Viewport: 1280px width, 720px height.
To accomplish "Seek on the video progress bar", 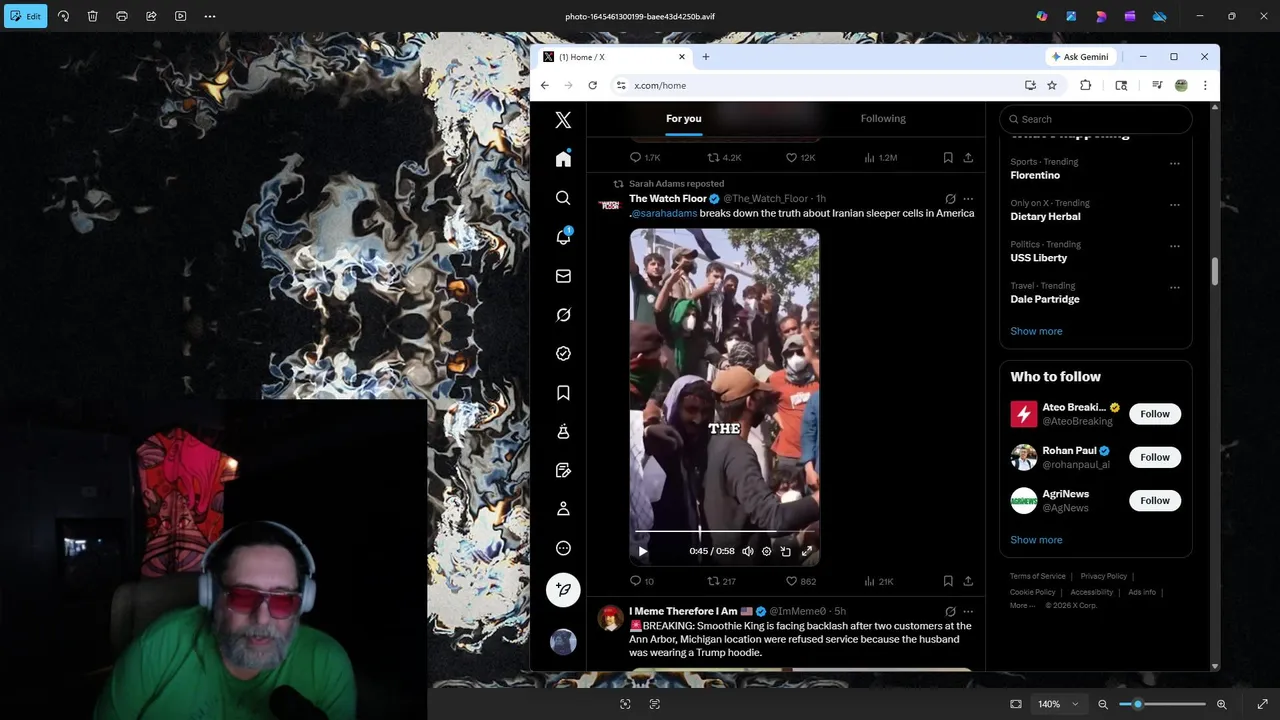I will (724, 531).
